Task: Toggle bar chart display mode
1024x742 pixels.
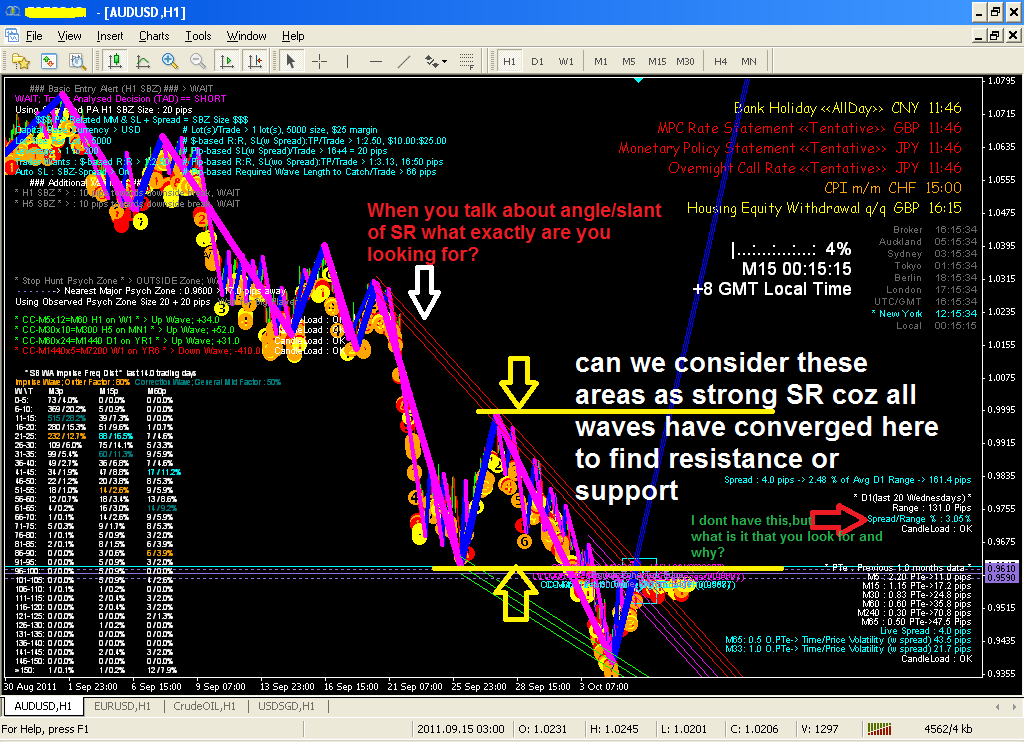Action: tap(113, 62)
